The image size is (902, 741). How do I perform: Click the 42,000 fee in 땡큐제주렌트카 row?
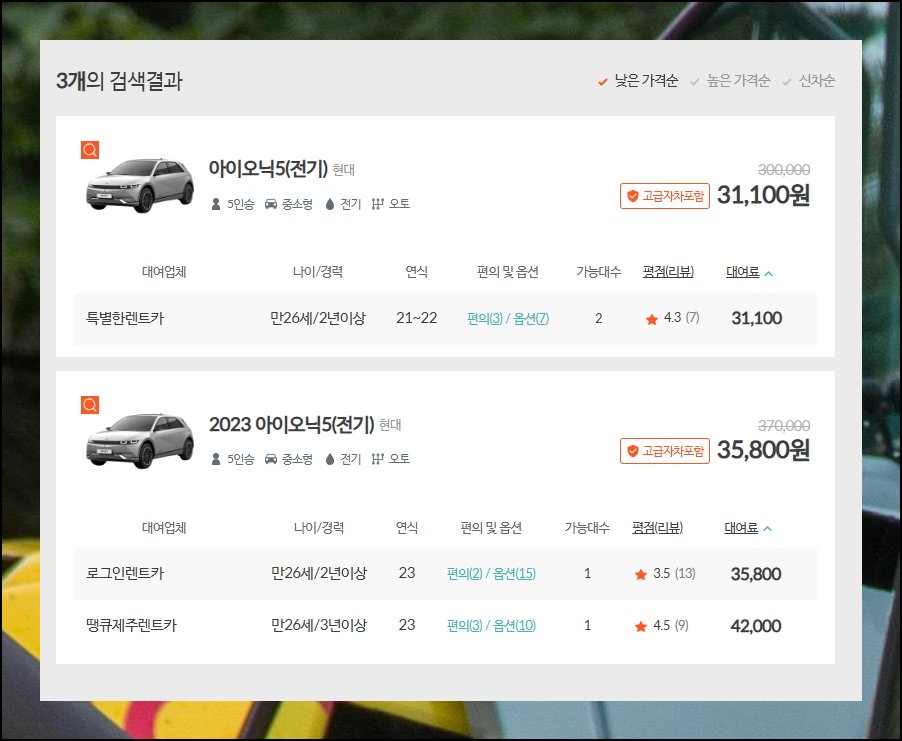(756, 625)
